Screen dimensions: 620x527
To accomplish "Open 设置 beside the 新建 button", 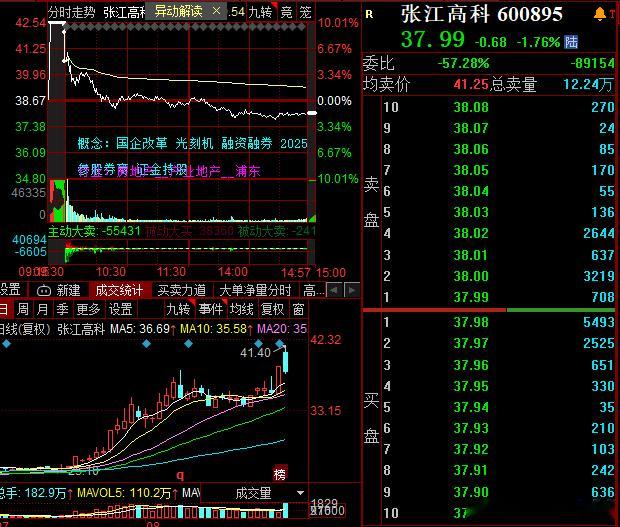I will 10,289.
